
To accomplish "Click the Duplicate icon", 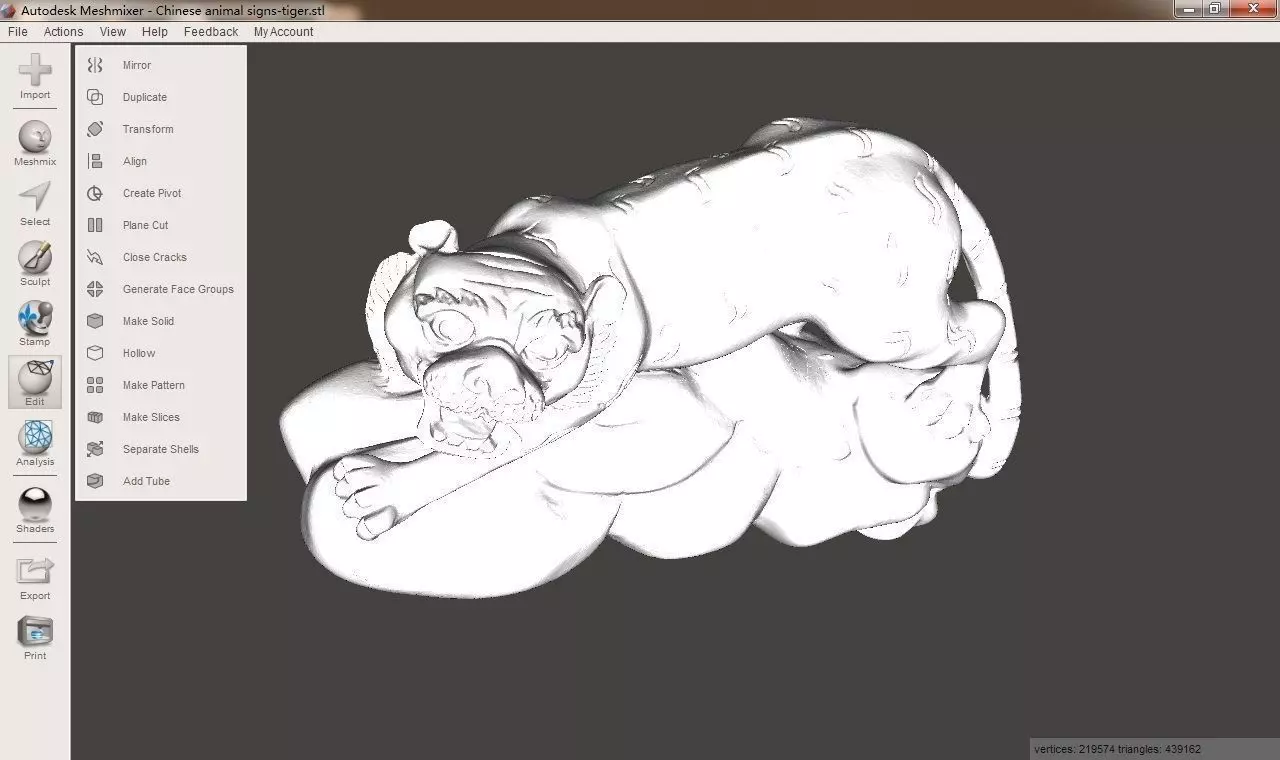I will click(x=95, y=97).
